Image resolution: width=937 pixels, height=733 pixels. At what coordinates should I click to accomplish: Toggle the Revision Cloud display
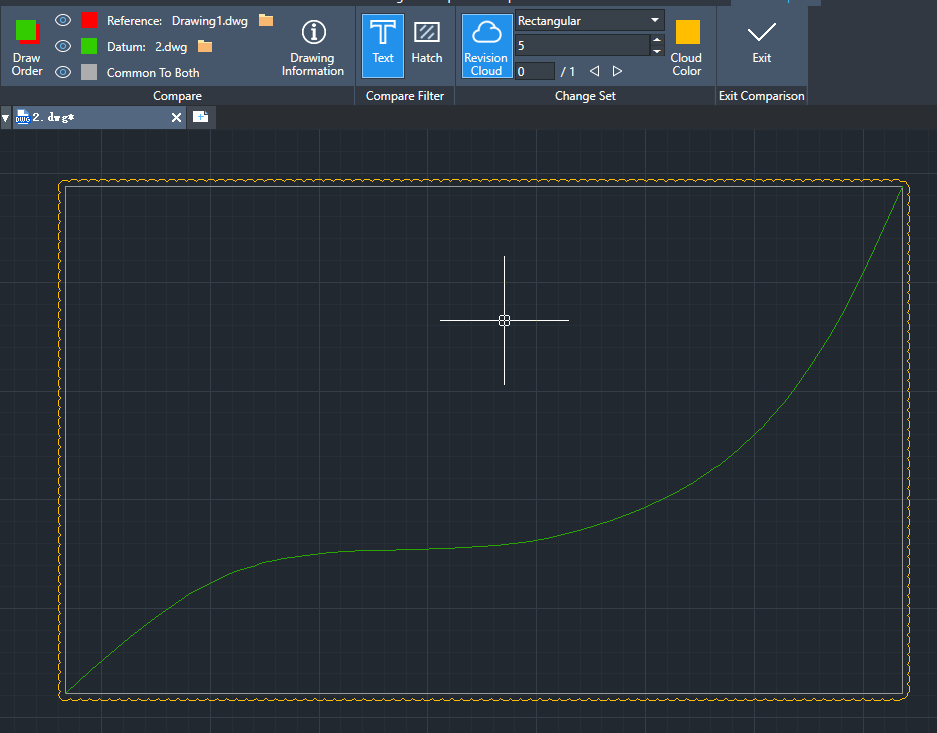[486, 46]
